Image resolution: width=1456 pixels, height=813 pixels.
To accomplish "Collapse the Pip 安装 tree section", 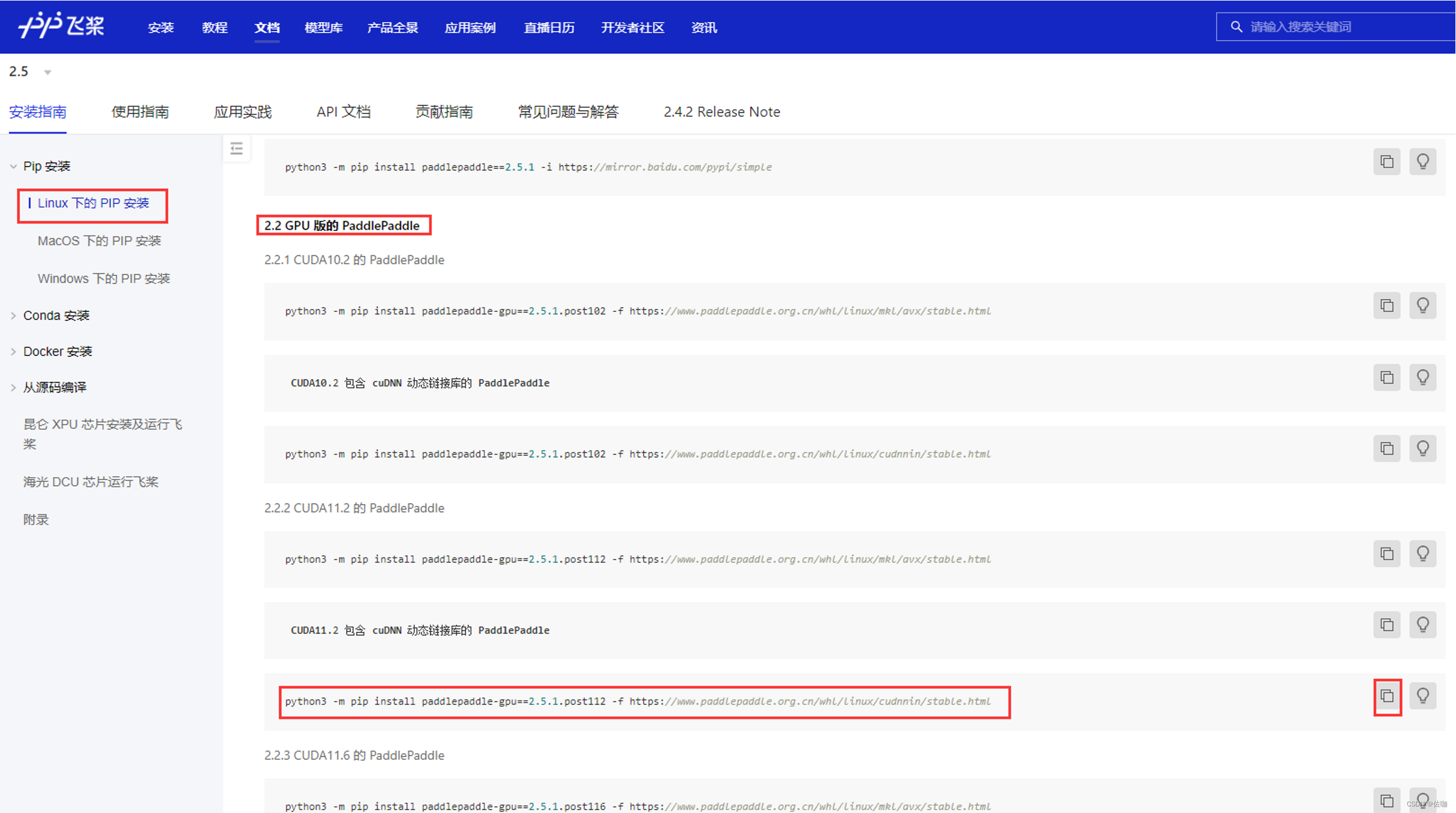I will pyautogui.click(x=13, y=166).
